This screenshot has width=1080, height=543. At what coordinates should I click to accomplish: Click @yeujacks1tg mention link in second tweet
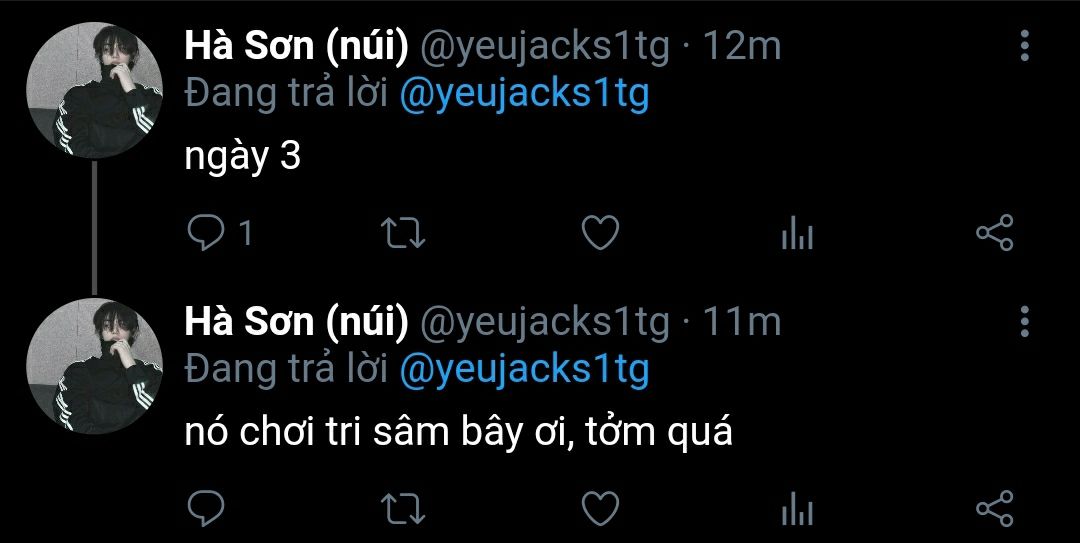tap(524, 370)
